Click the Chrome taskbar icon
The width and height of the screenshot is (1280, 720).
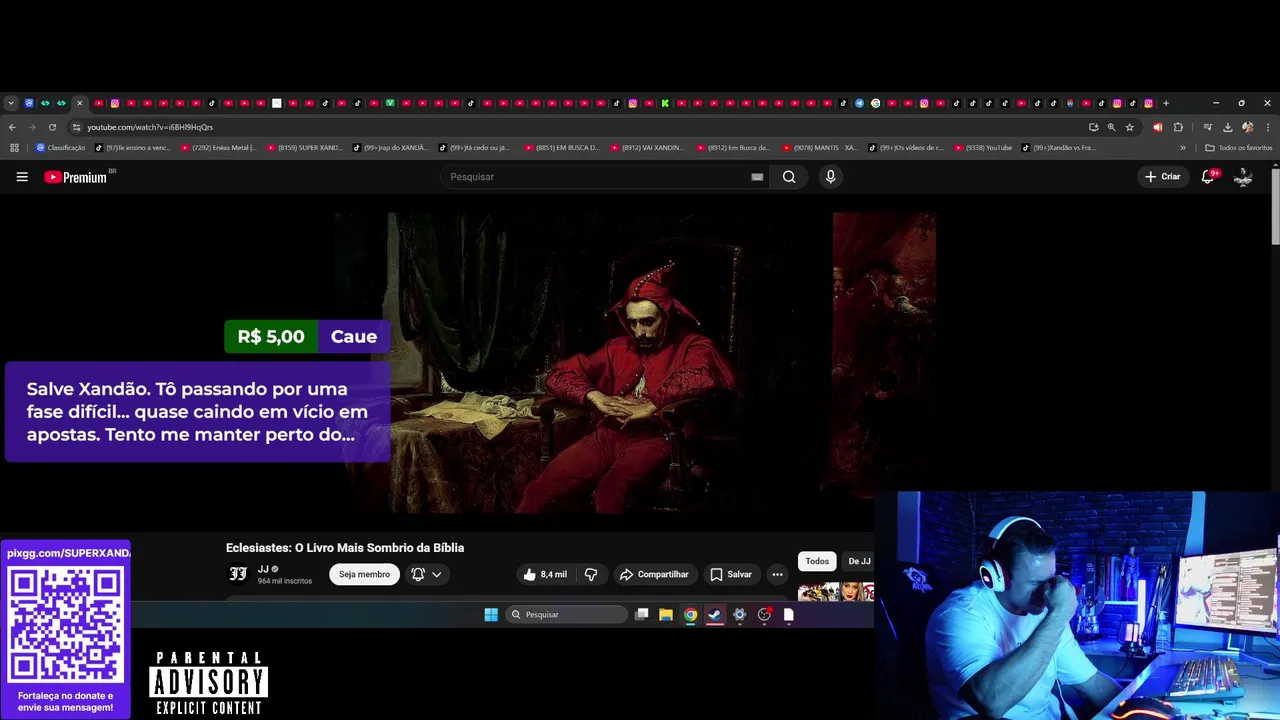[690, 614]
